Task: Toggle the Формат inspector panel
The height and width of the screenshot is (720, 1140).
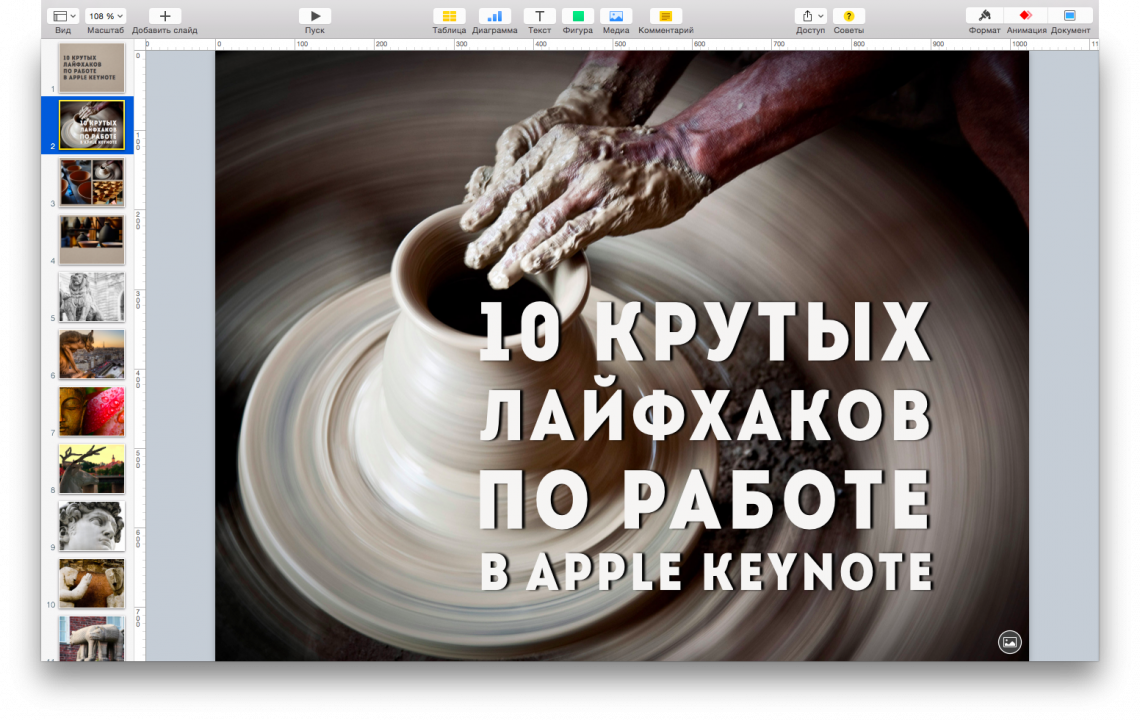Action: click(x=985, y=16)
